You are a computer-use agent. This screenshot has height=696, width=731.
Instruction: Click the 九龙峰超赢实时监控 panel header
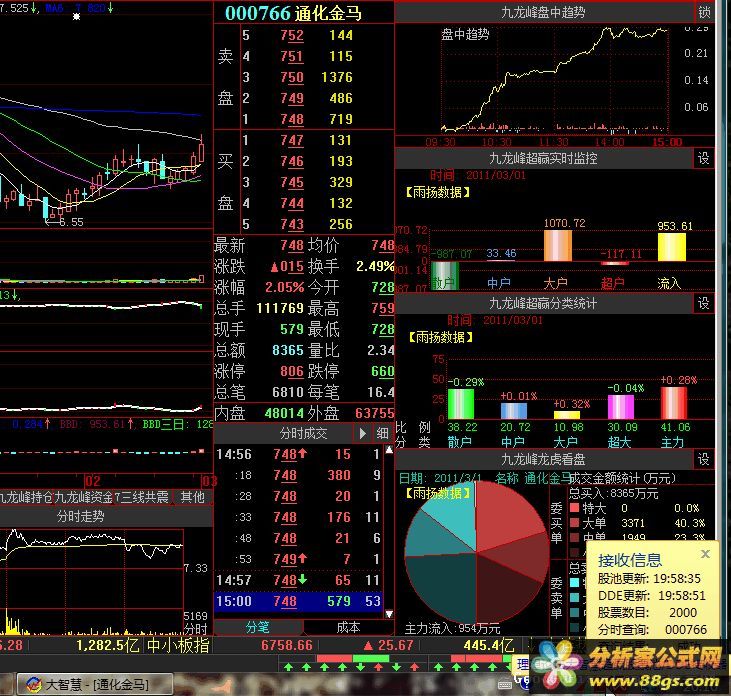click(x=544, y=158)
